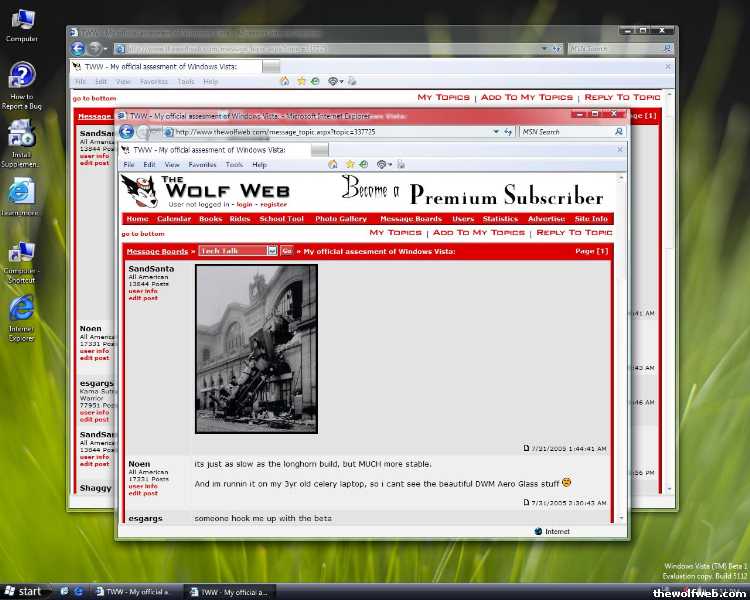Click the MSN Search magnifier icon
The width and height of the screenshot is (750, 600).
pos(619,132)
